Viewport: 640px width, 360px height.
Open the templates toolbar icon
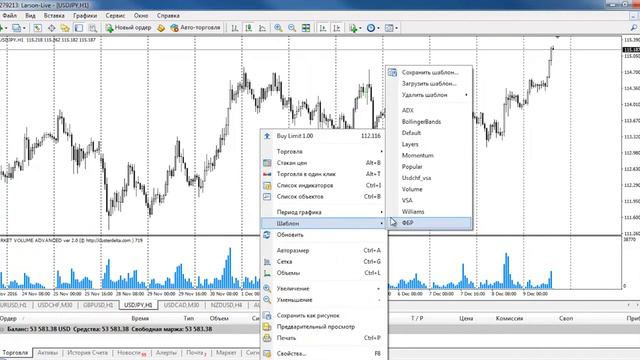pyautogui.click(x=389, y=28)
